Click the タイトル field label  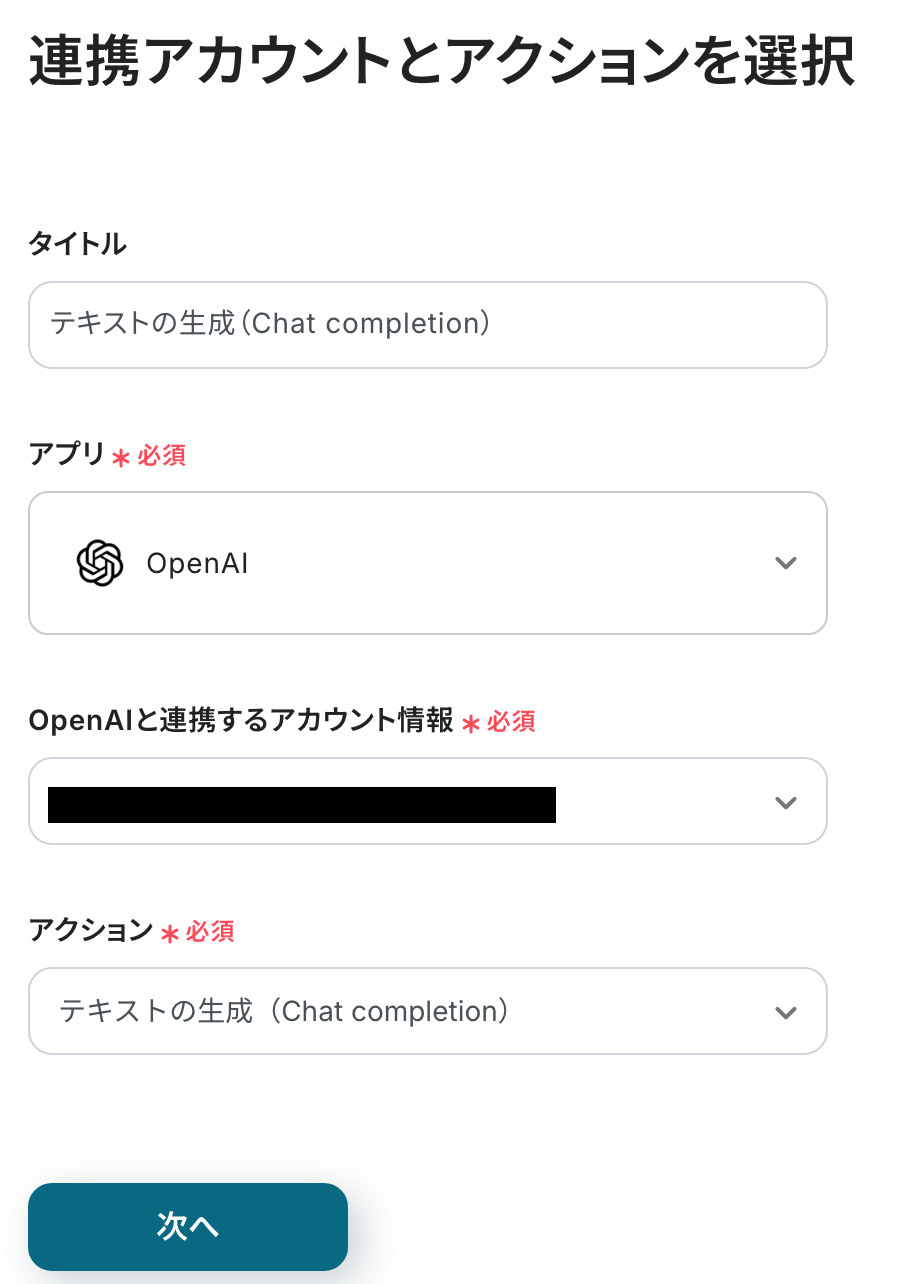point(78,243)
